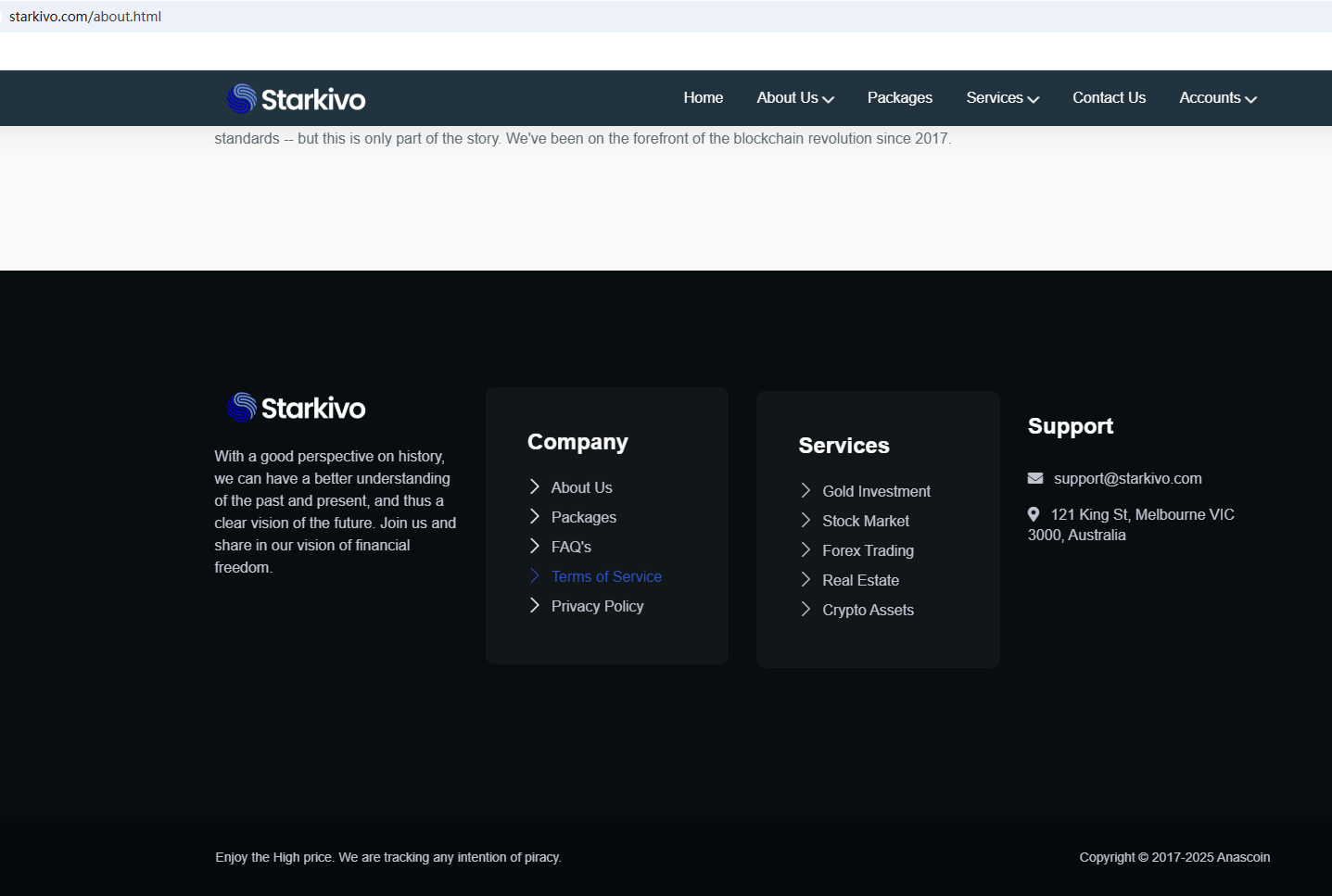This screenshot has height=896, width=1332.
Task: Open Packages from the top navigation
Action: tap(899, 98)
